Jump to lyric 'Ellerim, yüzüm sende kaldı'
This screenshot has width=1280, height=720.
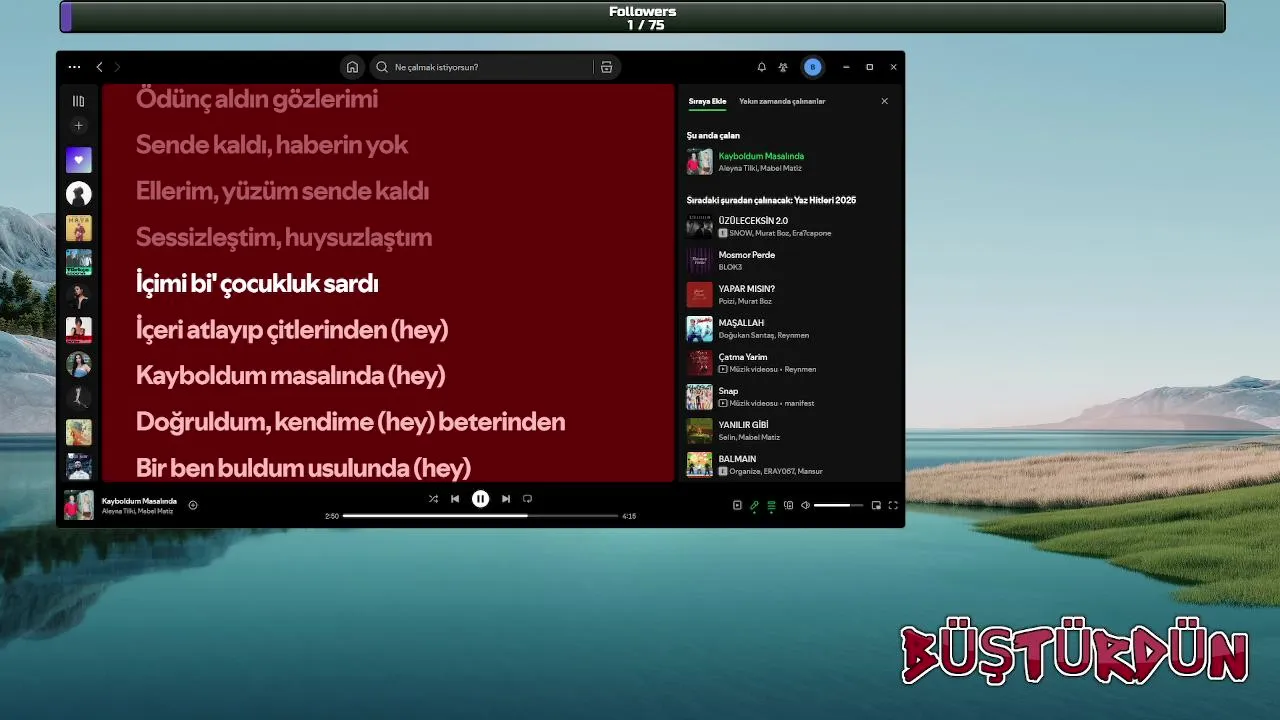point(282,191)
